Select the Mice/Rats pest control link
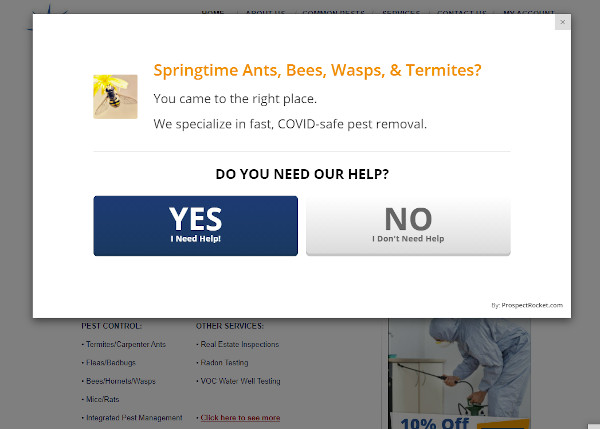Viewport: 600px width, 429px height. tap(103, 399)
